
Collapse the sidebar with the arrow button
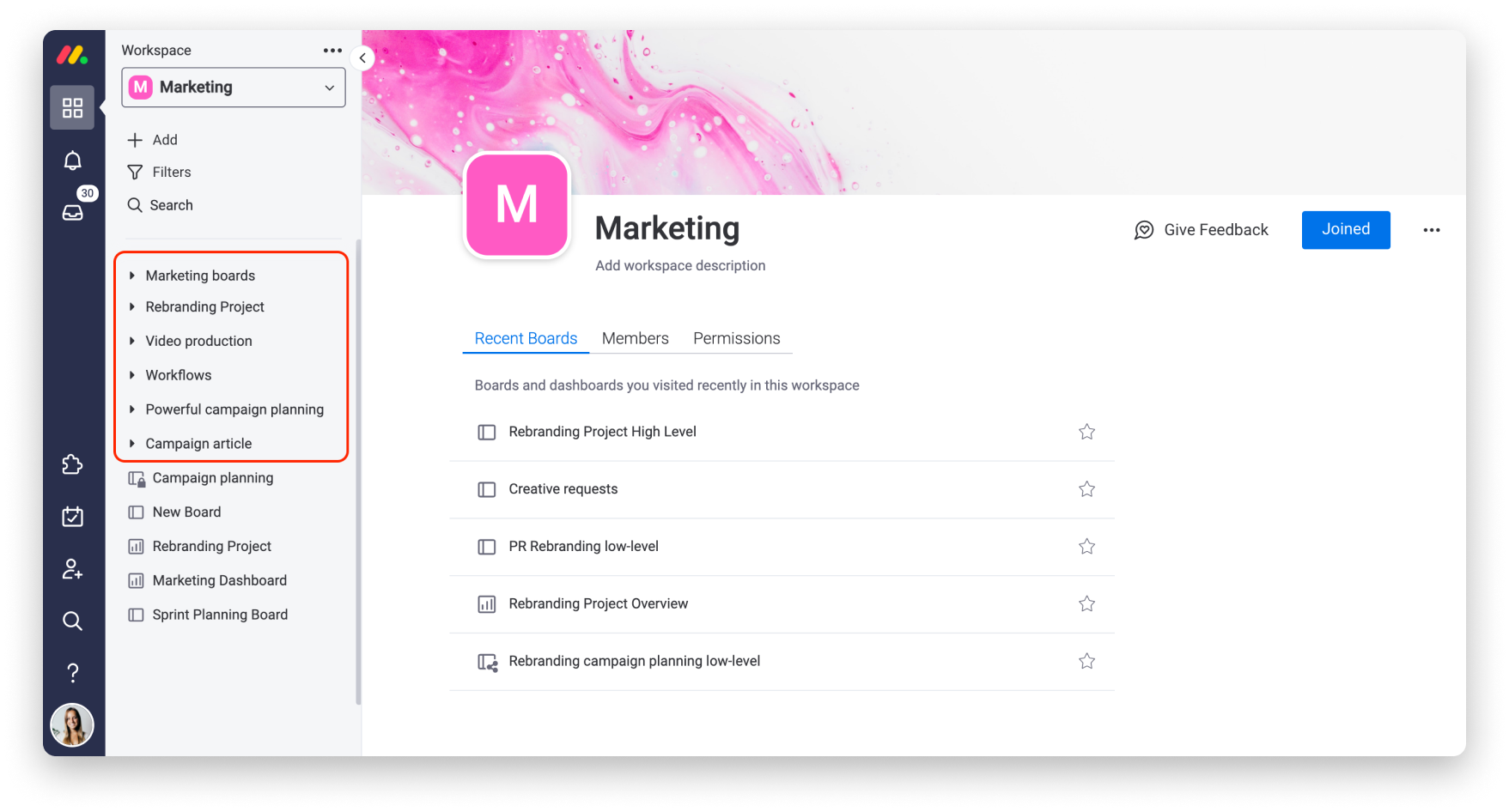(362, 58)
